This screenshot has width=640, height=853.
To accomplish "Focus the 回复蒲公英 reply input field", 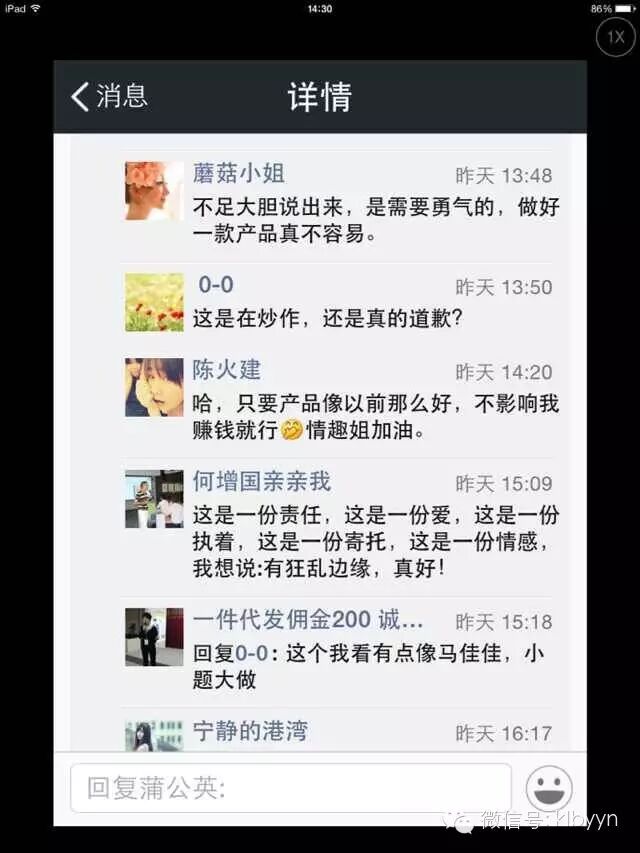I will 291,788.
